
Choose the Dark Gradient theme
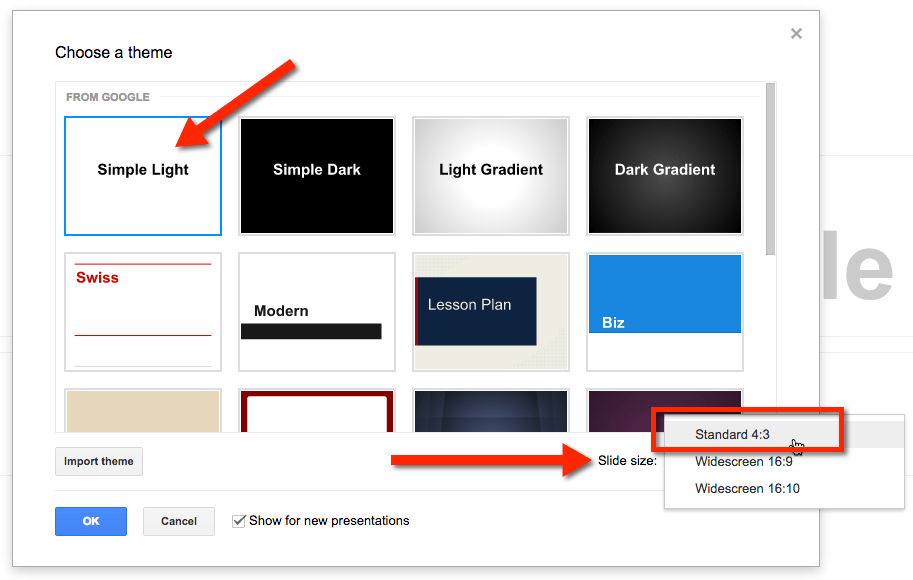pyautogui.click(x=665, y=176)
